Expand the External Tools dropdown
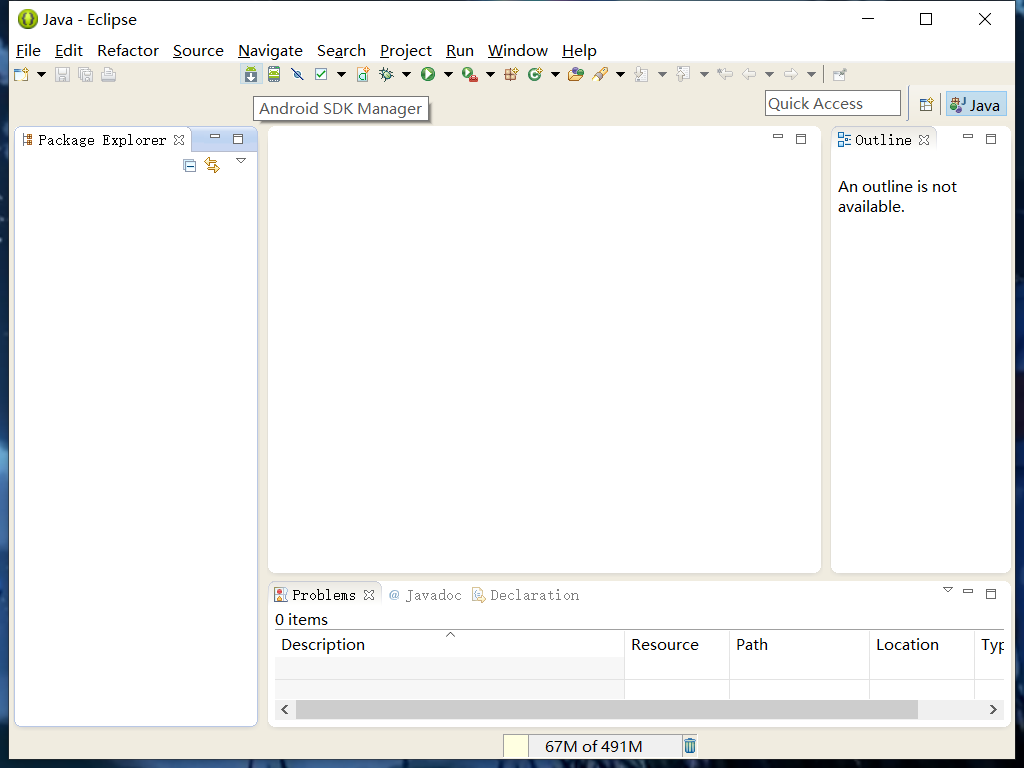 tap(490, 74)
